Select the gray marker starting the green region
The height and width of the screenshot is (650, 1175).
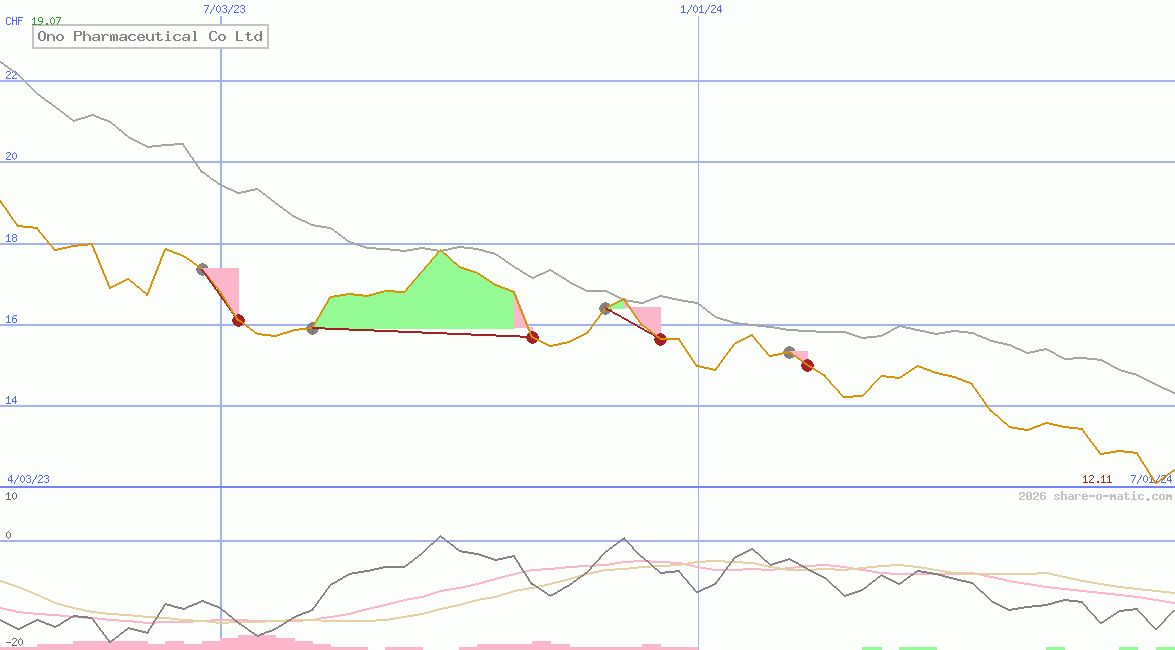coord(312,327)
